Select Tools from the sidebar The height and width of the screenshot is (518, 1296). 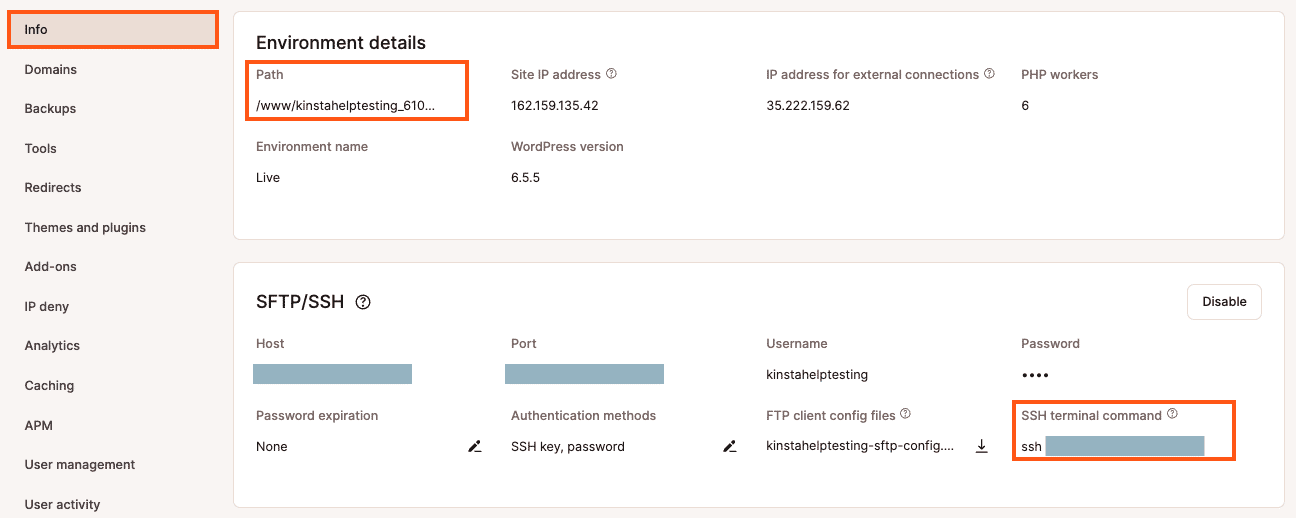click(41, 148)
